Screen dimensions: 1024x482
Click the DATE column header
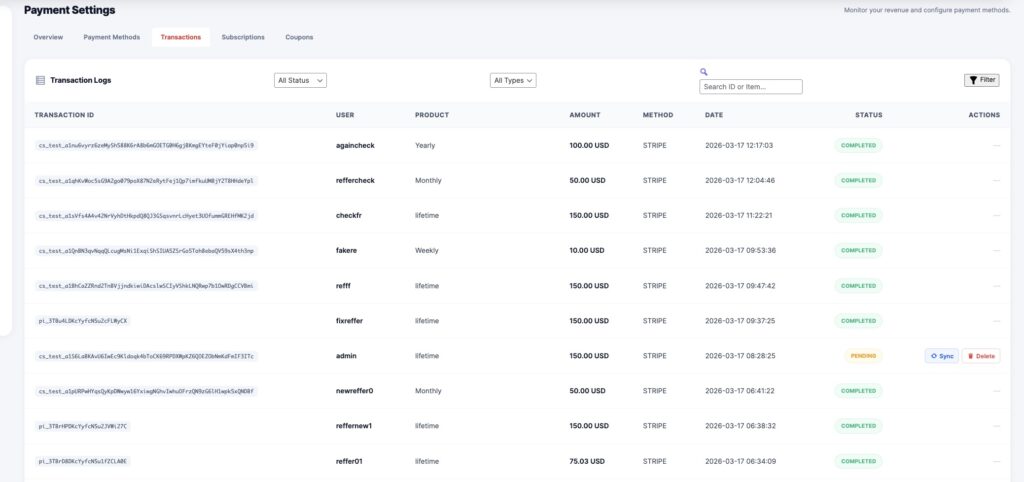[x=714, y=115]
